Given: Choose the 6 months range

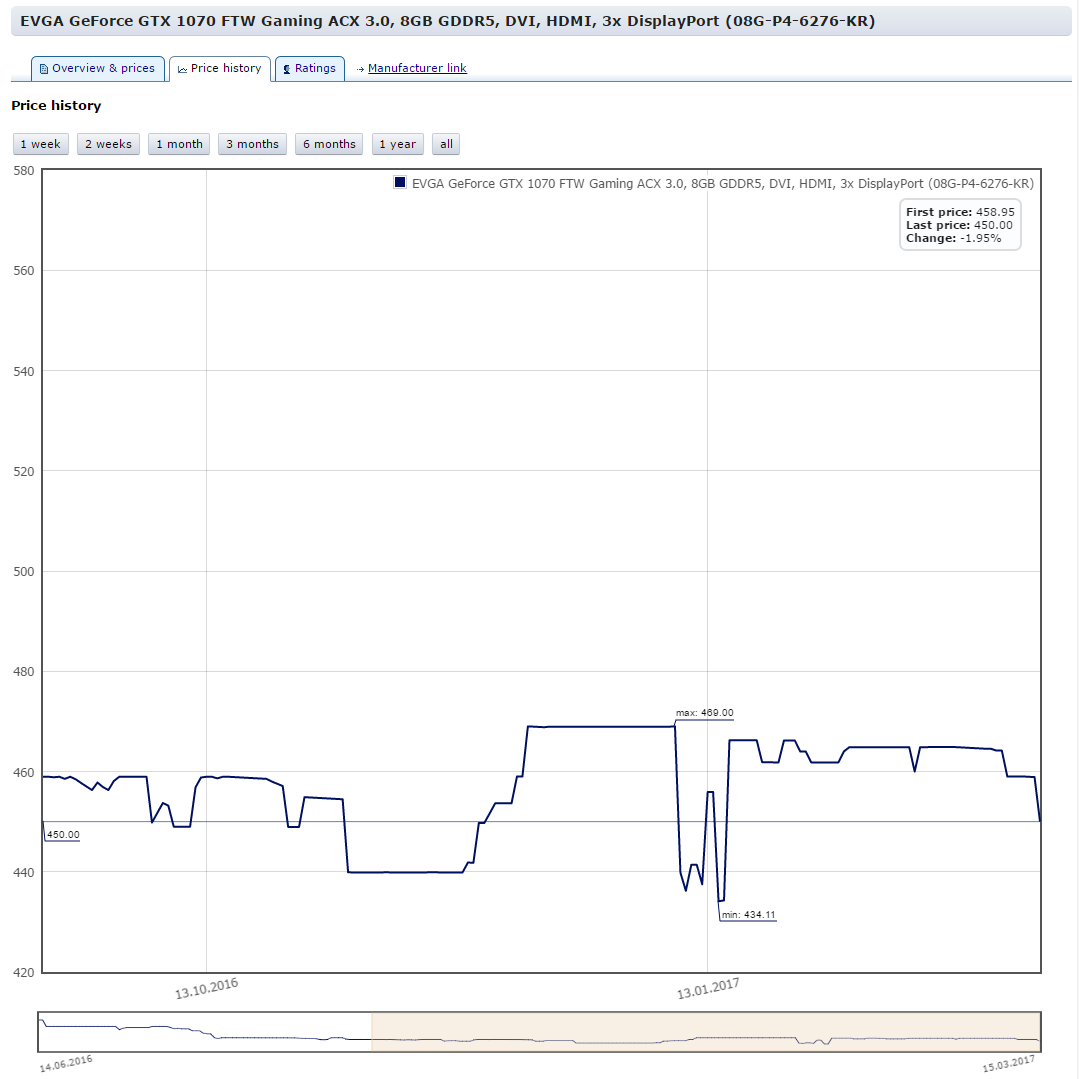Looking at the screenshot, I should coord(329,144).
